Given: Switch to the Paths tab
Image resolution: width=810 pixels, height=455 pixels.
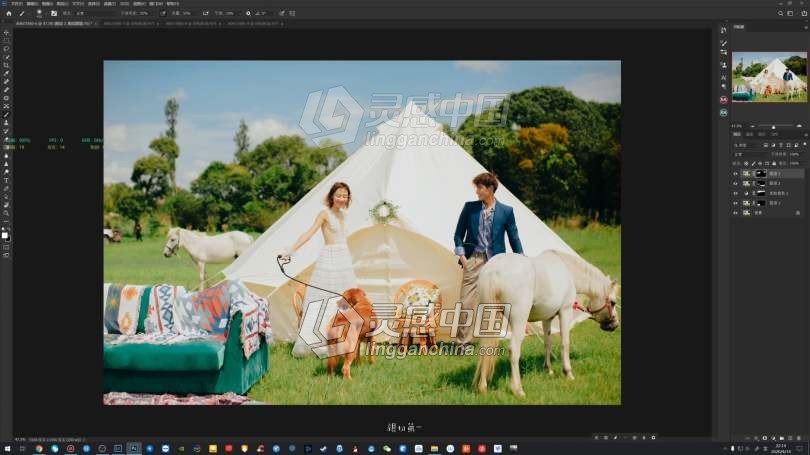Looking at the screenshot, I should tap(762, 135).
